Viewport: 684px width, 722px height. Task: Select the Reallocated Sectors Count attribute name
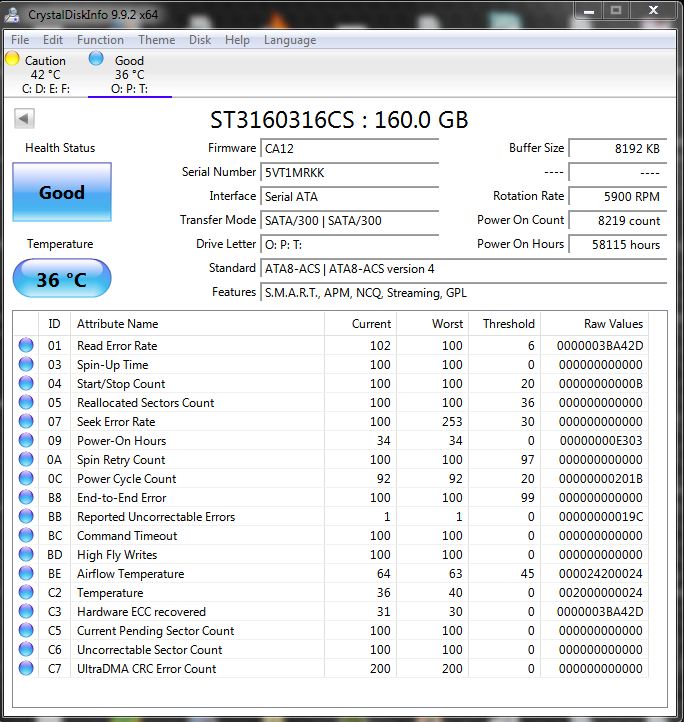pyautogui.click(x=146, y=402)
